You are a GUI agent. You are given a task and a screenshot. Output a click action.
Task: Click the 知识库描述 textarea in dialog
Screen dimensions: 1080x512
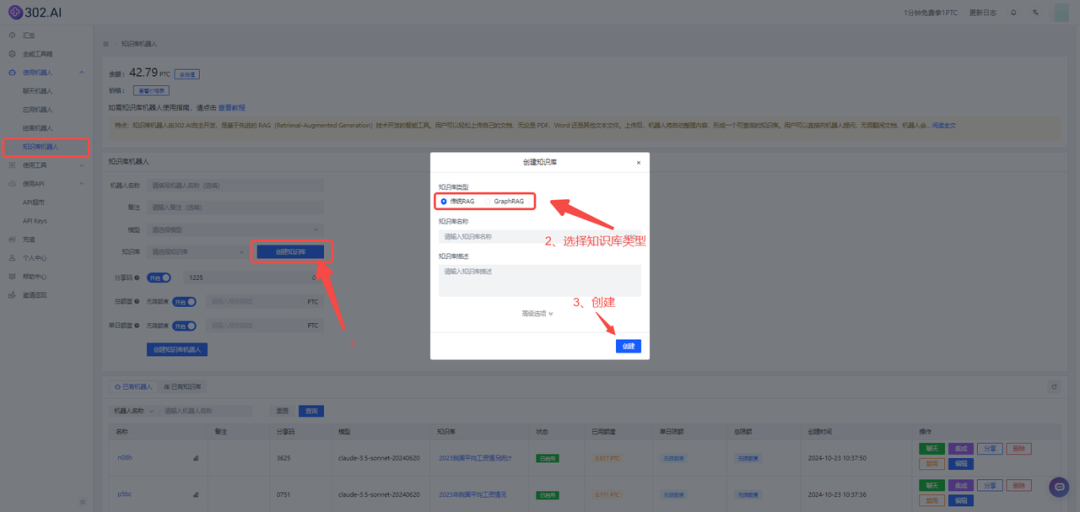pos(539,280)
